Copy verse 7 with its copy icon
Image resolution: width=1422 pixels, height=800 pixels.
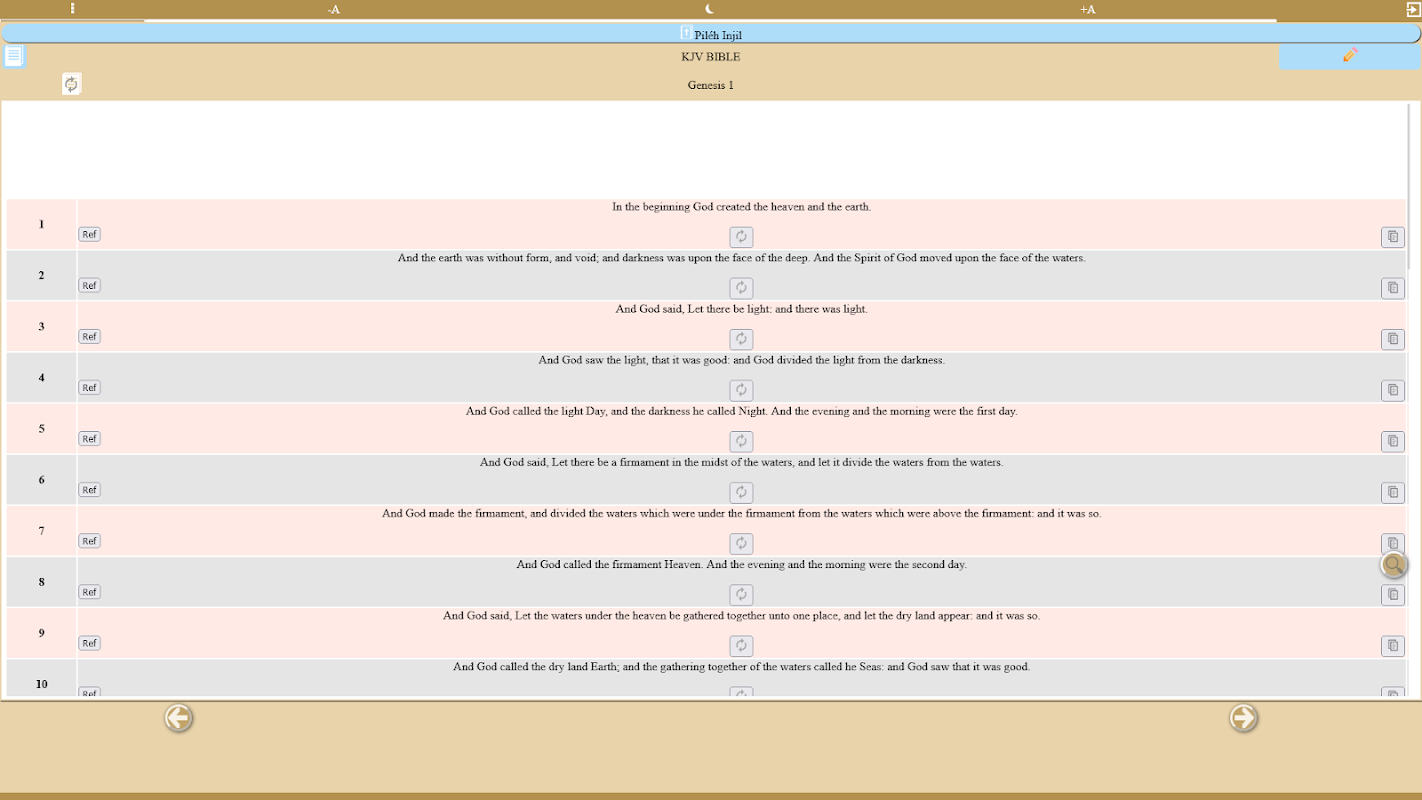click(1393, 543)
